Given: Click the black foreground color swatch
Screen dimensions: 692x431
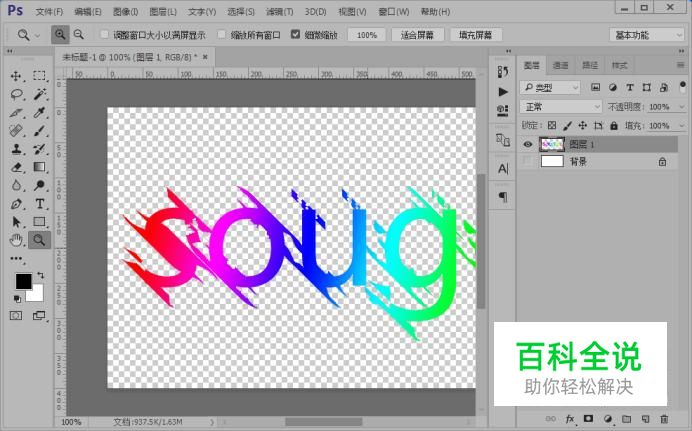Looking at the screenshot, I should (x=23, y=281).
